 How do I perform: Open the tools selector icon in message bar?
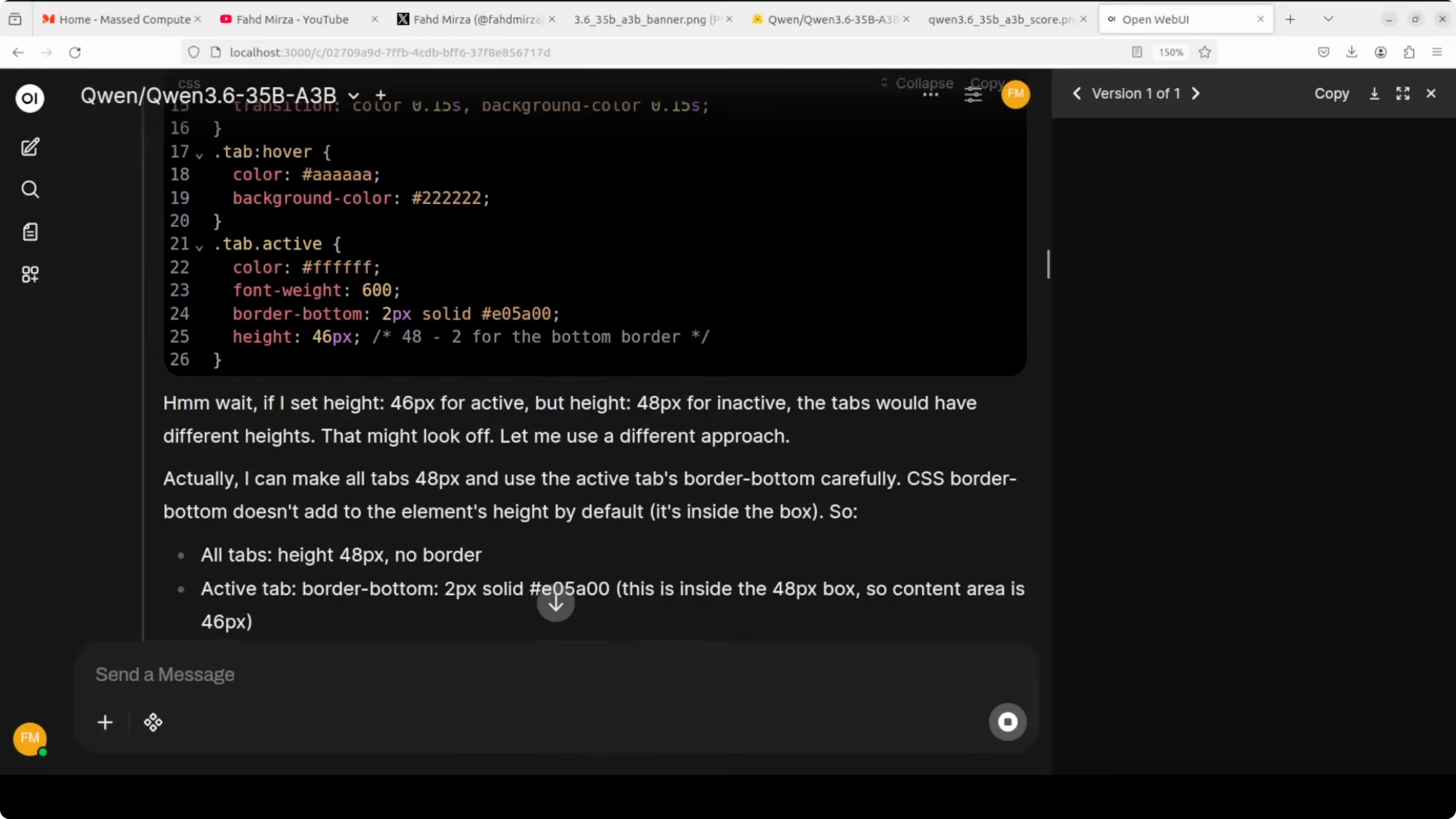(x=153, y=722)
